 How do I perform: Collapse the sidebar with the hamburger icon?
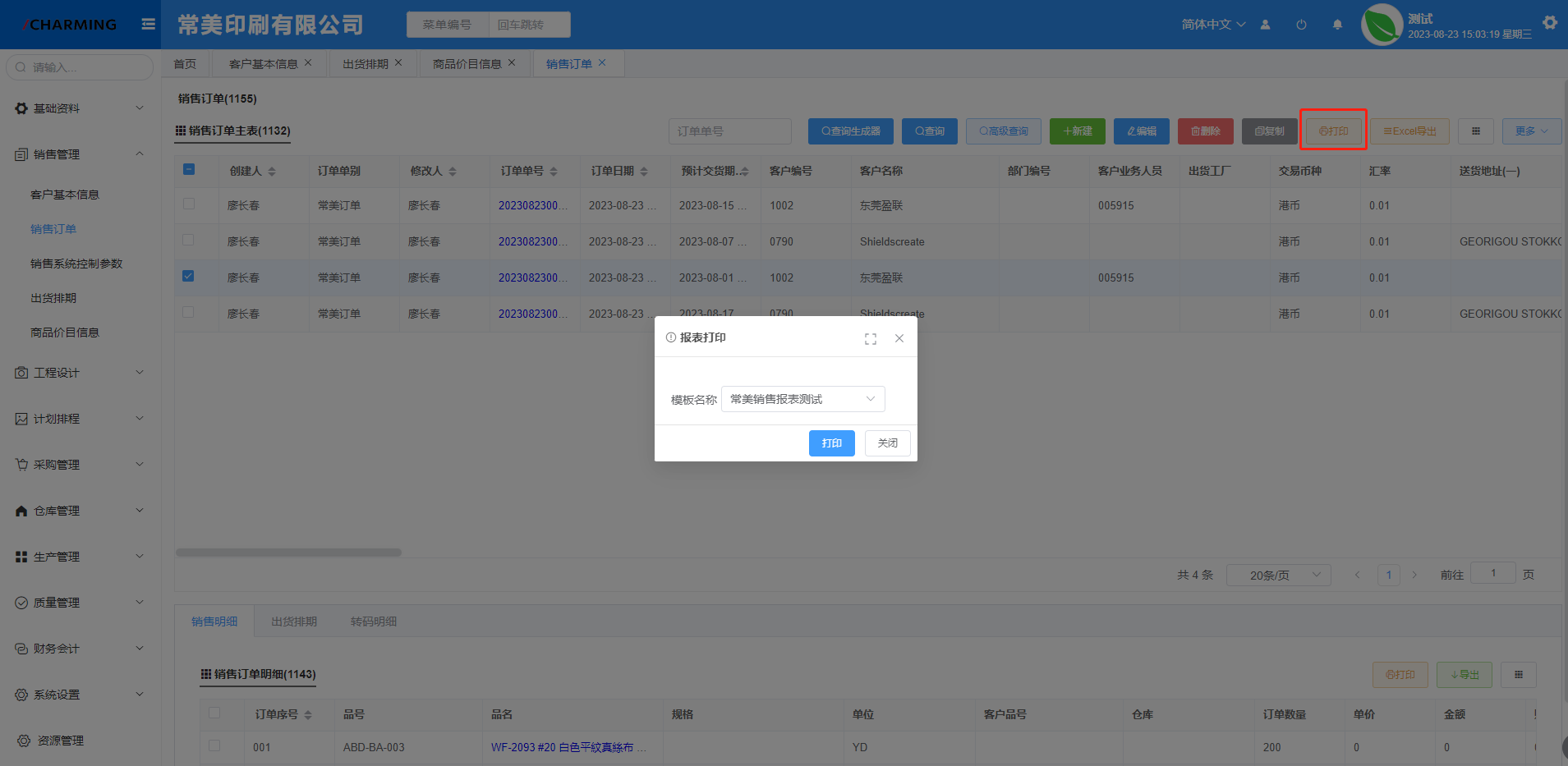(x=148, y=25)
